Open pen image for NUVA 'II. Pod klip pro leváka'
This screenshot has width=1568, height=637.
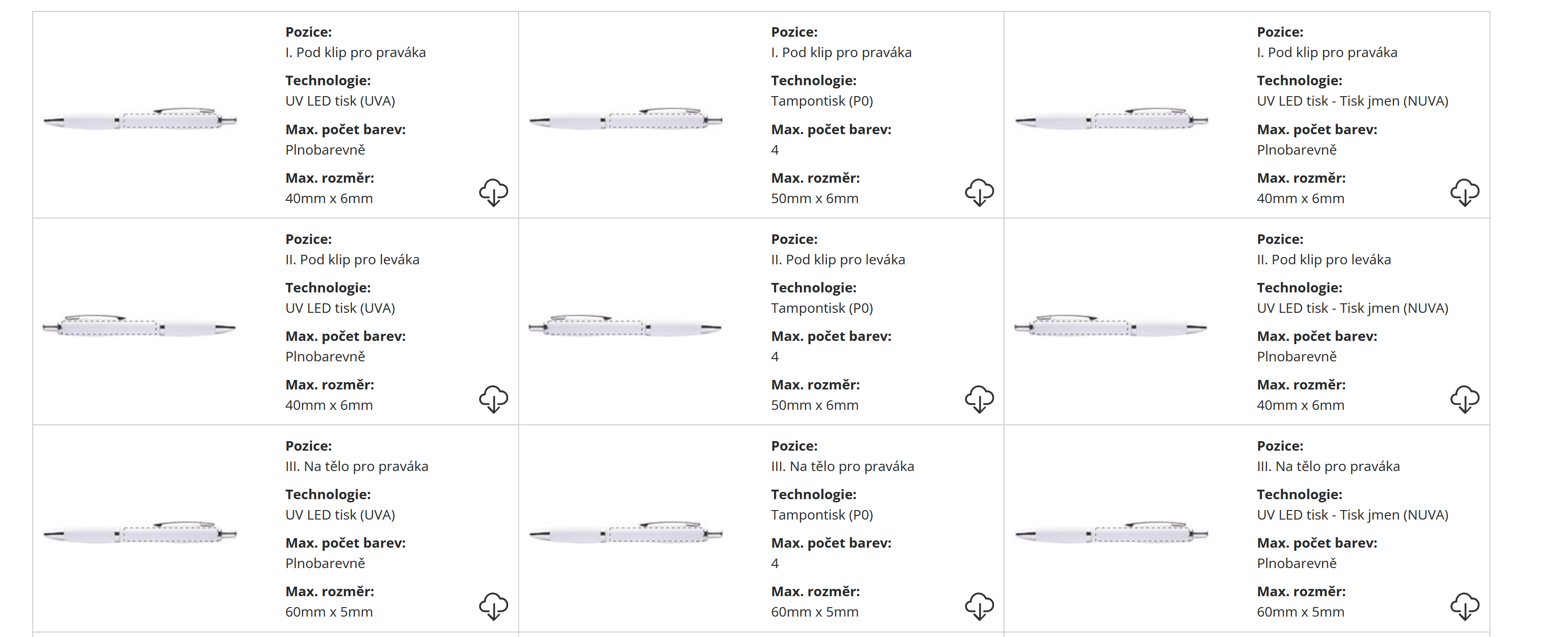1112,327
